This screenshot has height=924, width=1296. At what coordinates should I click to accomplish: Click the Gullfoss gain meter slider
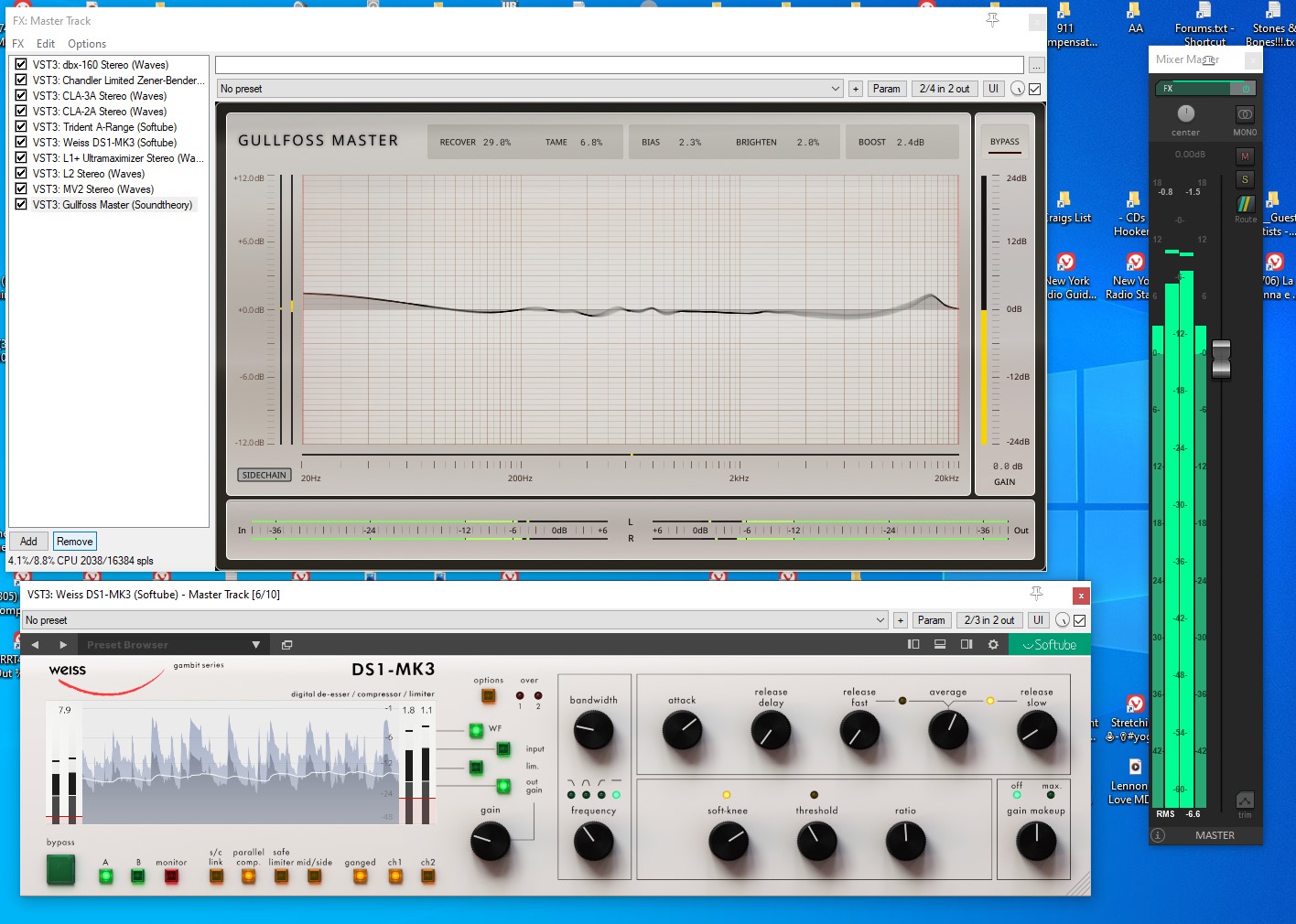pyautogui.click(x=985, y=310)
